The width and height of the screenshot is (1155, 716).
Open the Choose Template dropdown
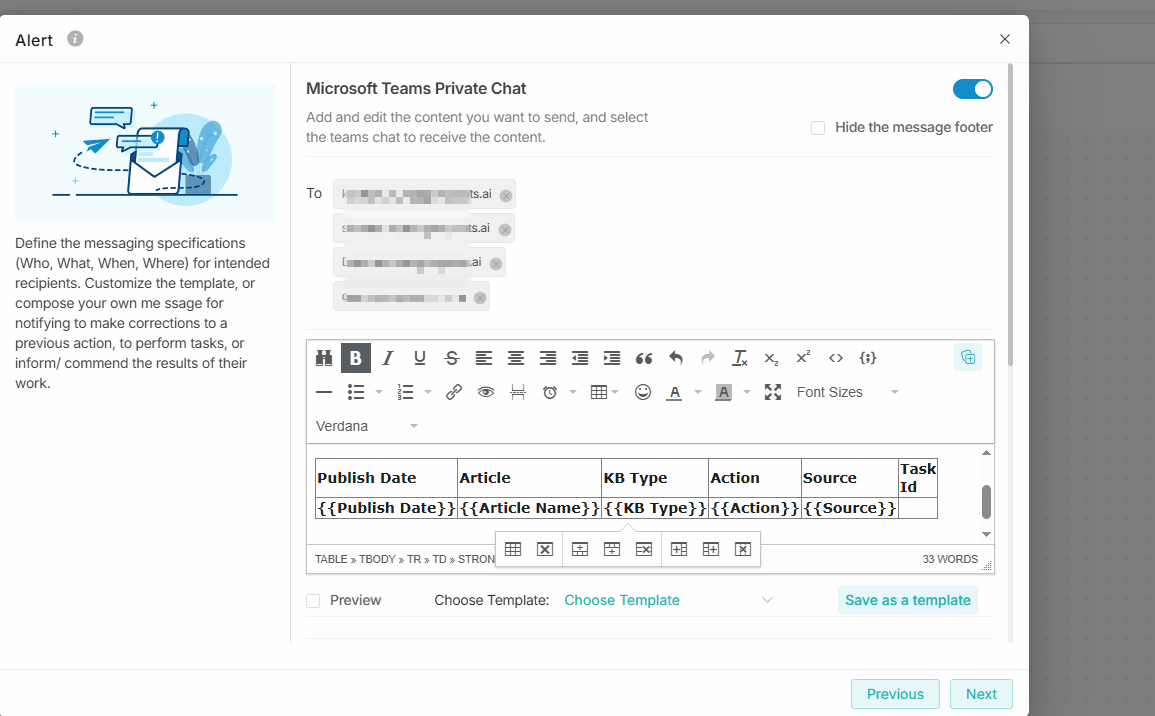668,601
